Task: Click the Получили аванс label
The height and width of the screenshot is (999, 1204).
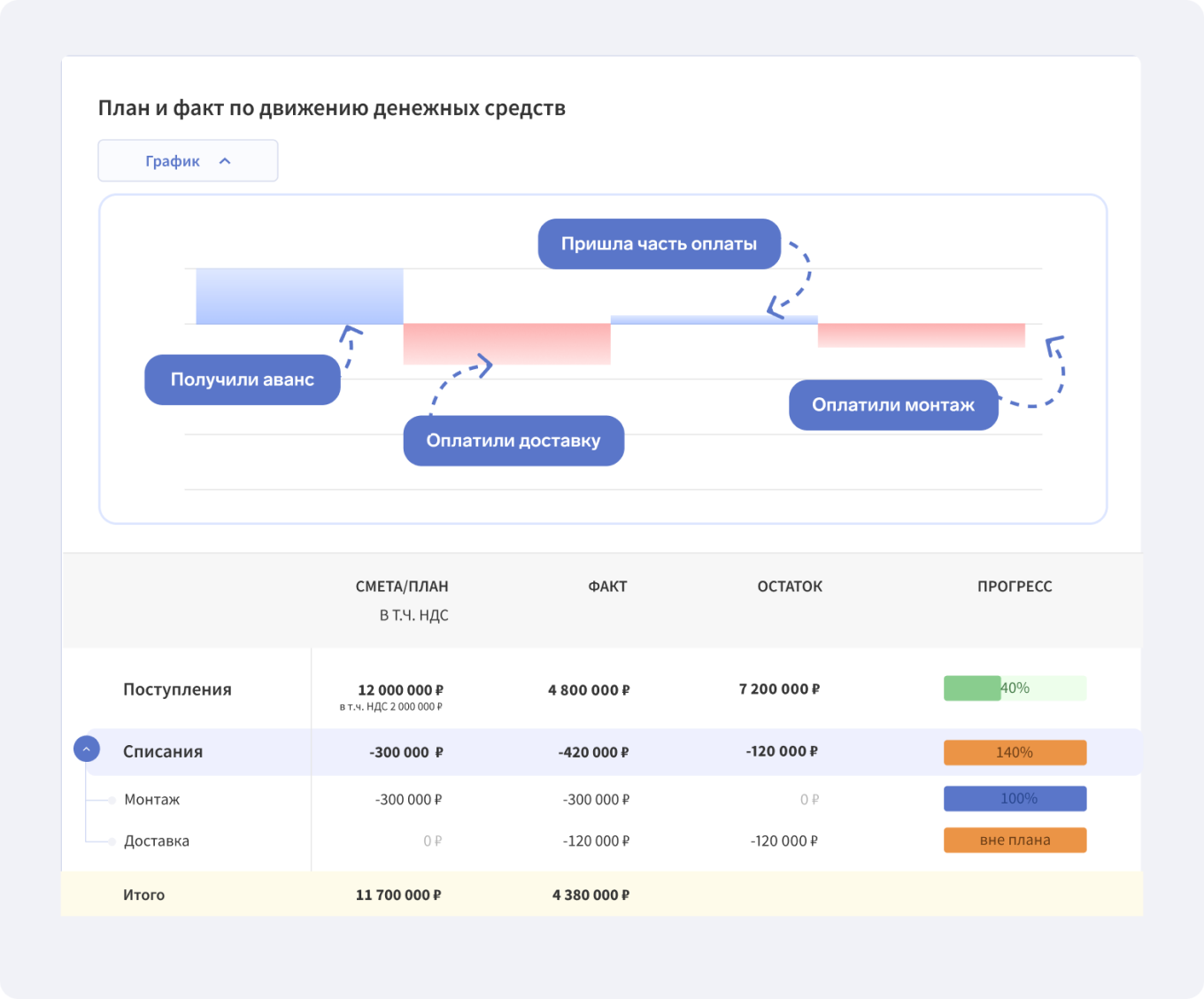Action: 243,380
